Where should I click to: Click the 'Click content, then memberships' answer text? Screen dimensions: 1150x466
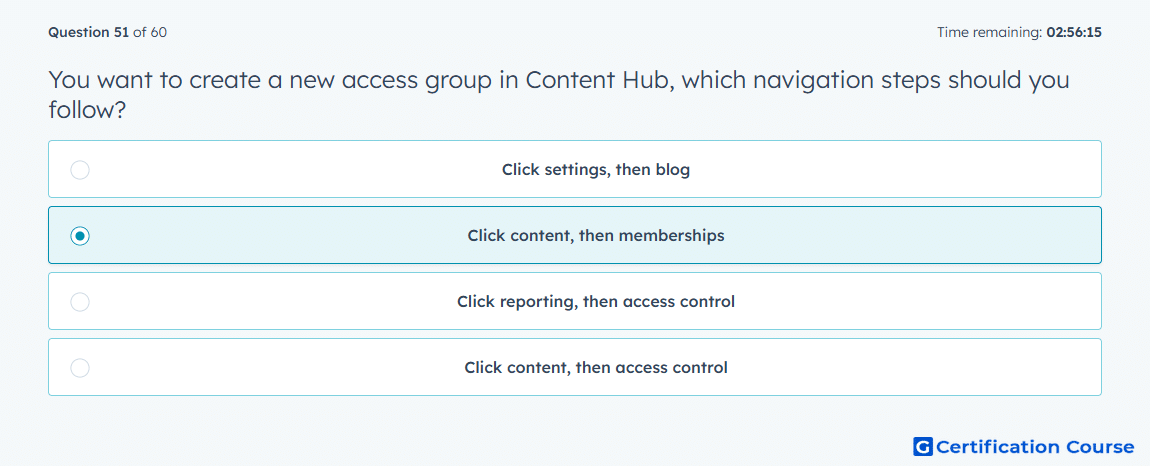click(x=596, y=236)
